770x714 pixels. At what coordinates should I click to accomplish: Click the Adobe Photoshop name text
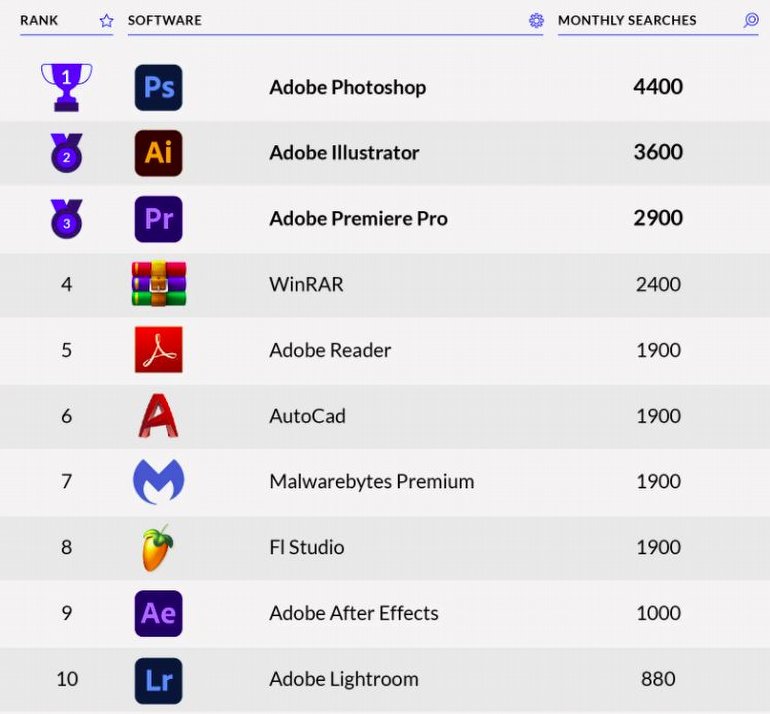coord(347,87)
